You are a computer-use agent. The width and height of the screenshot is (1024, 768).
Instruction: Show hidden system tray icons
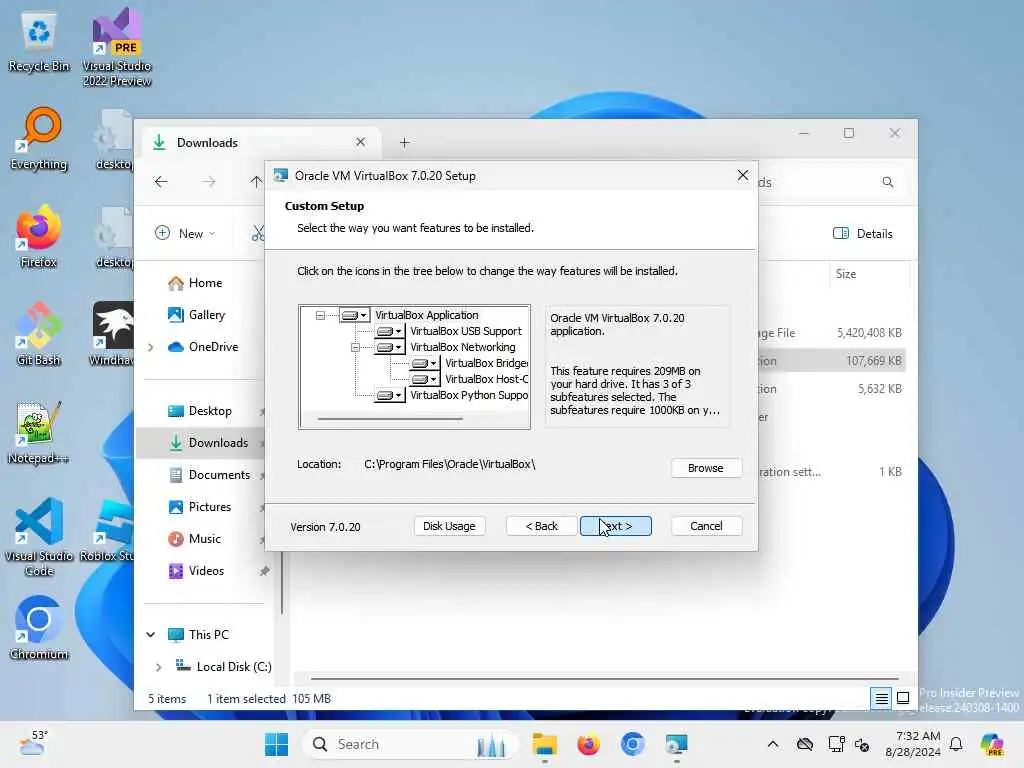tap(773, 744)
